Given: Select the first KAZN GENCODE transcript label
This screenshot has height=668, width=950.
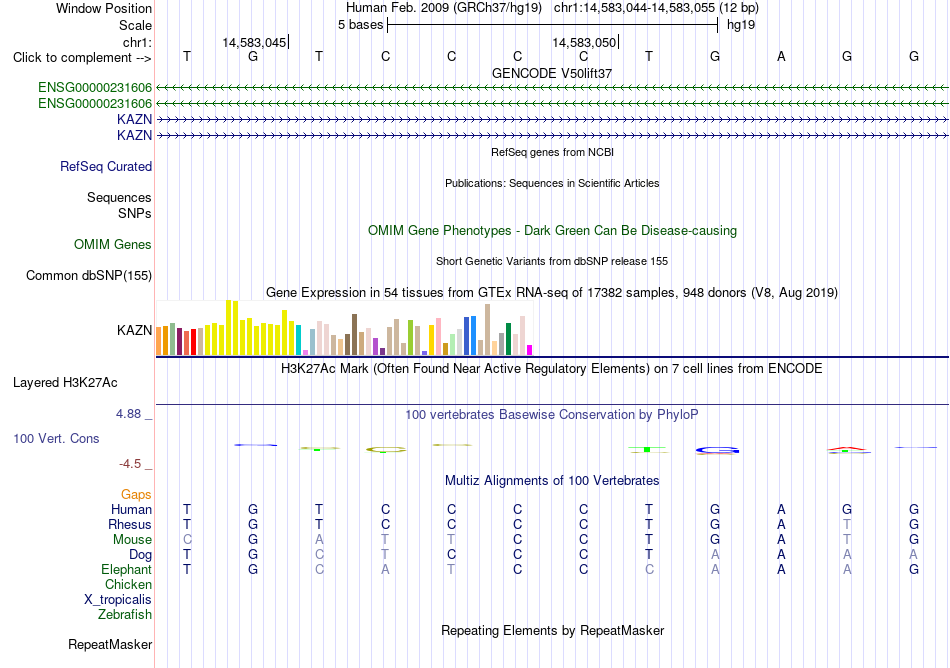Looking at the screenshot, I should click(x=135, y=119).
